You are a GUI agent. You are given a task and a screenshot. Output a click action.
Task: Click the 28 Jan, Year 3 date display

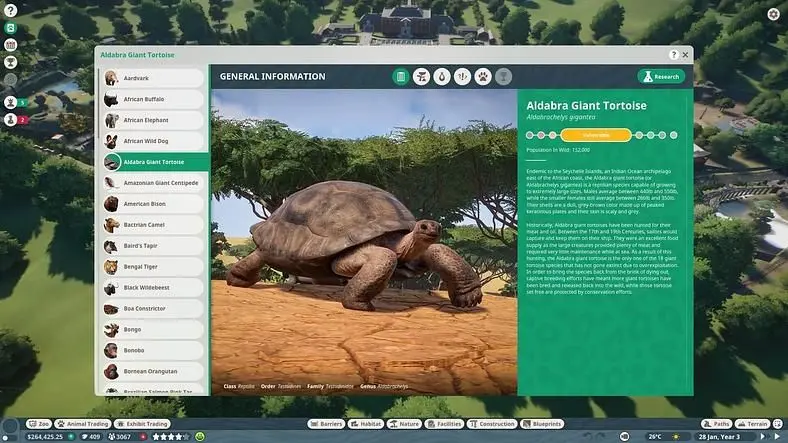pos(719,437)
